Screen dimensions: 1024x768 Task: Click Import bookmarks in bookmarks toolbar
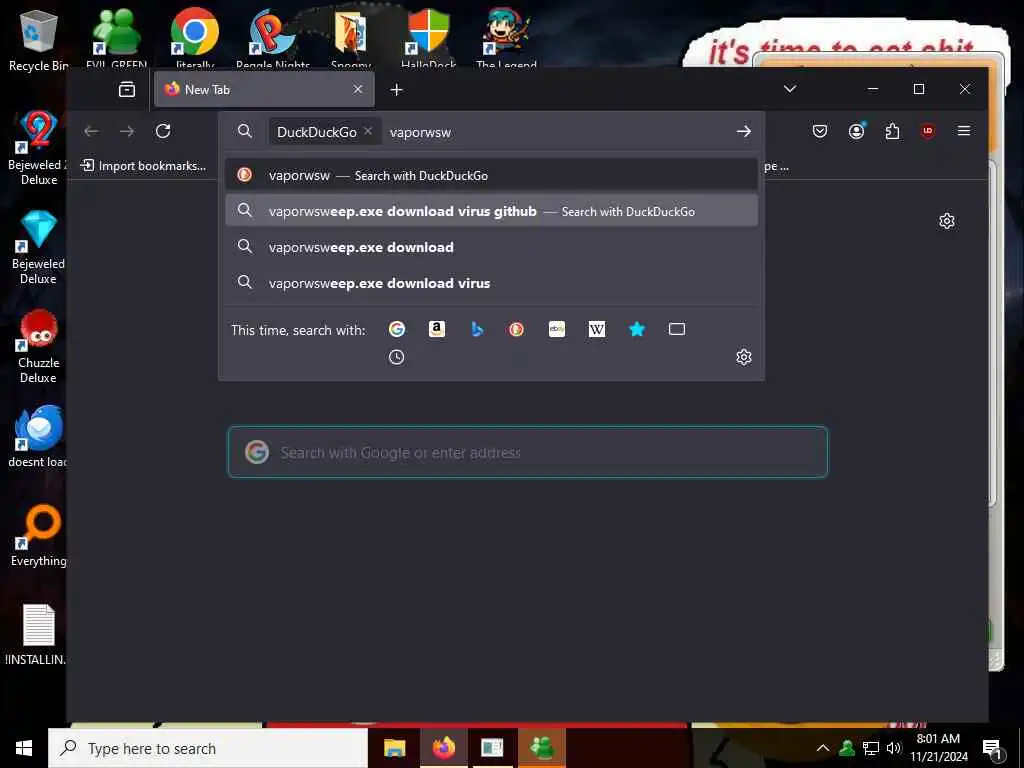click(x=143, y=166)
